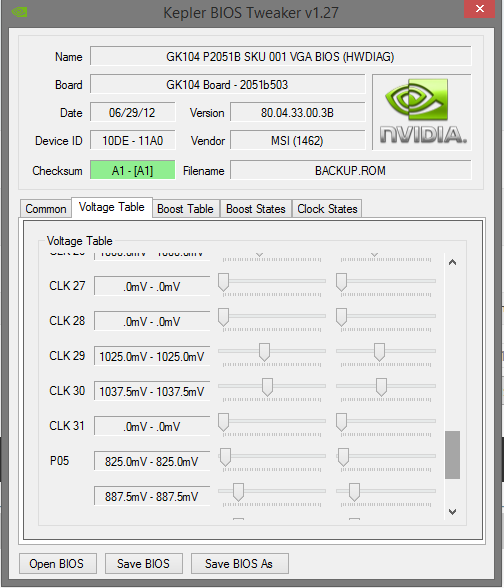Switch to the Common tab
This screenshot has width=504, height=588.
point(46,208)
